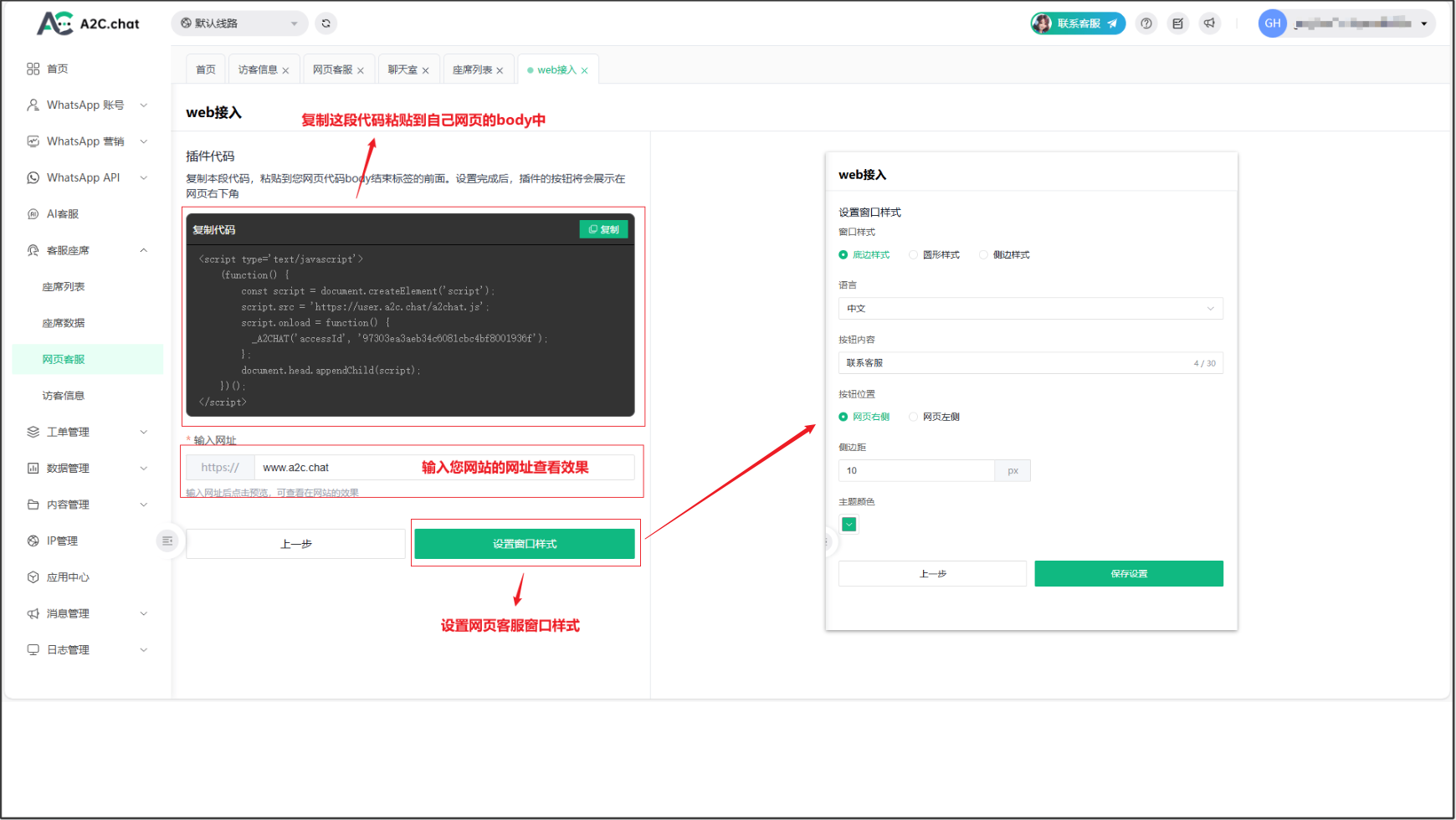Open the help question-mark icon
The width and height of the screenshot is (1456, 820).
tap(1146, 23)
